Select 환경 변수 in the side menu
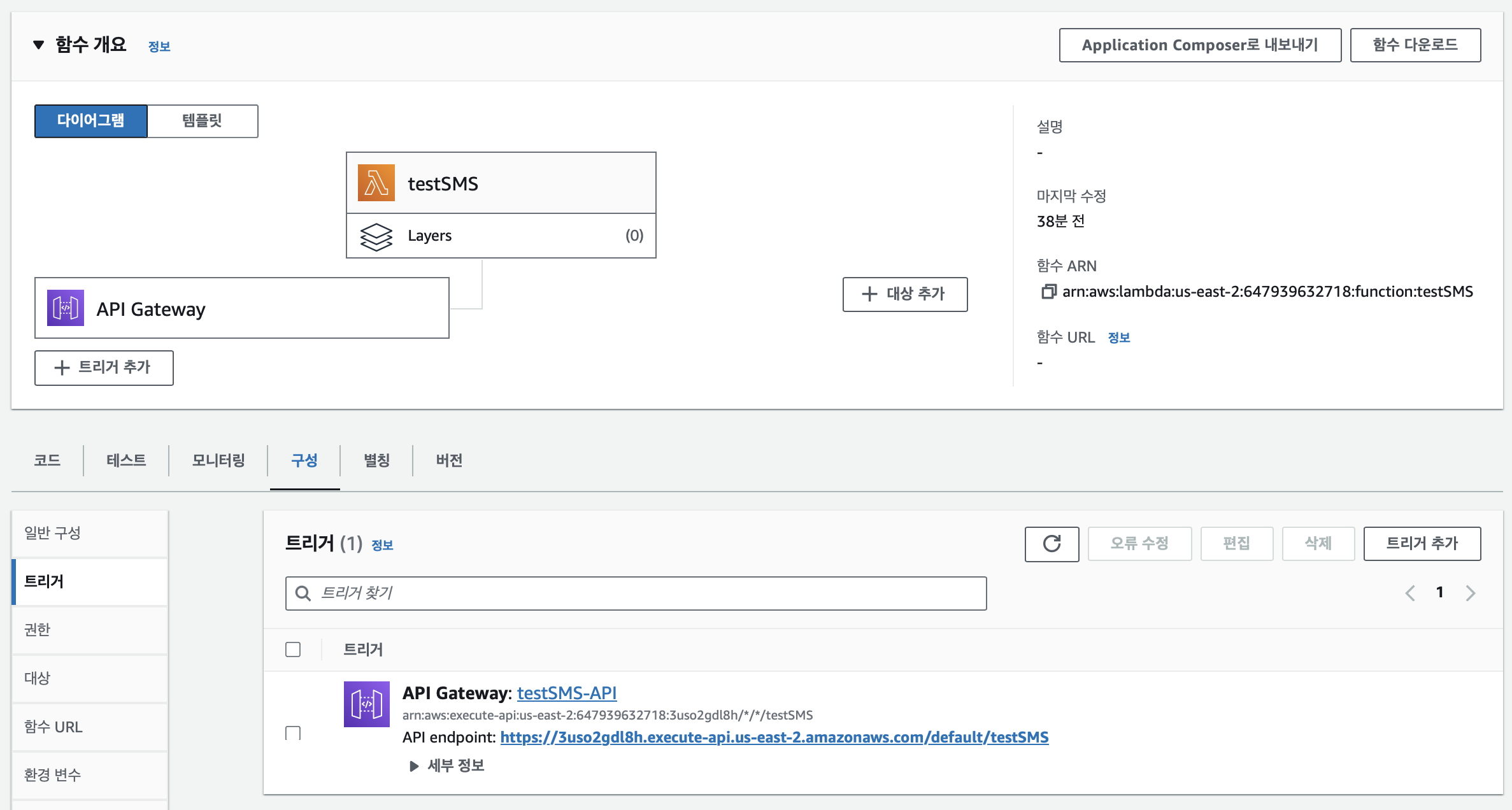The height and width of the screenshot is (810, 1512). pos(53,775)
